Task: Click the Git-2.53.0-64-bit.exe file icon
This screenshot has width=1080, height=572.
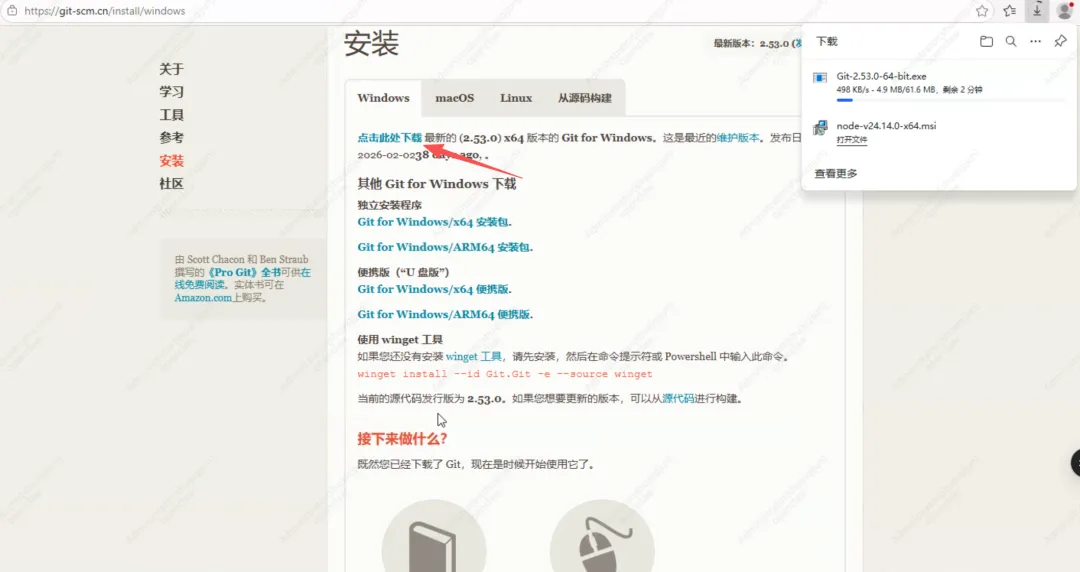Action: coord(820,78)
